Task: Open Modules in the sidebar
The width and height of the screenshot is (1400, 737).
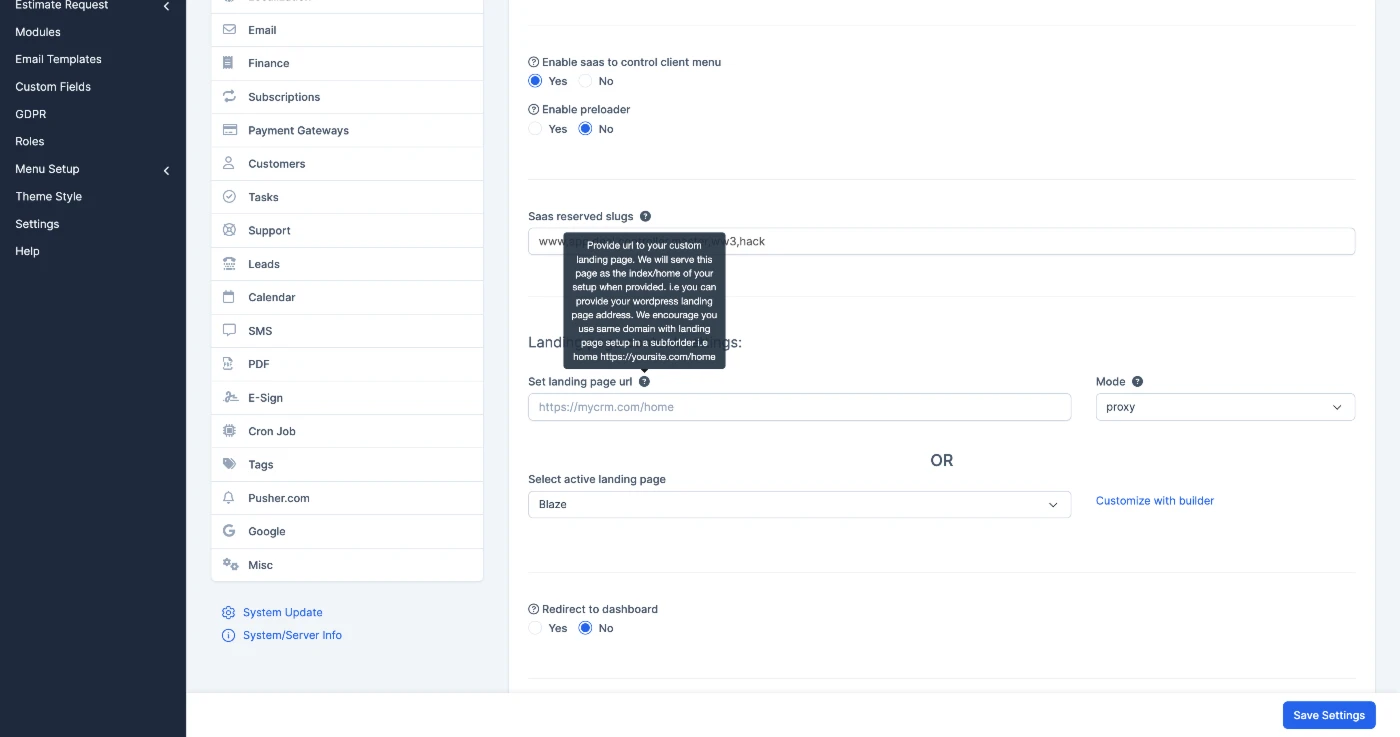Action: click(38, 32)
